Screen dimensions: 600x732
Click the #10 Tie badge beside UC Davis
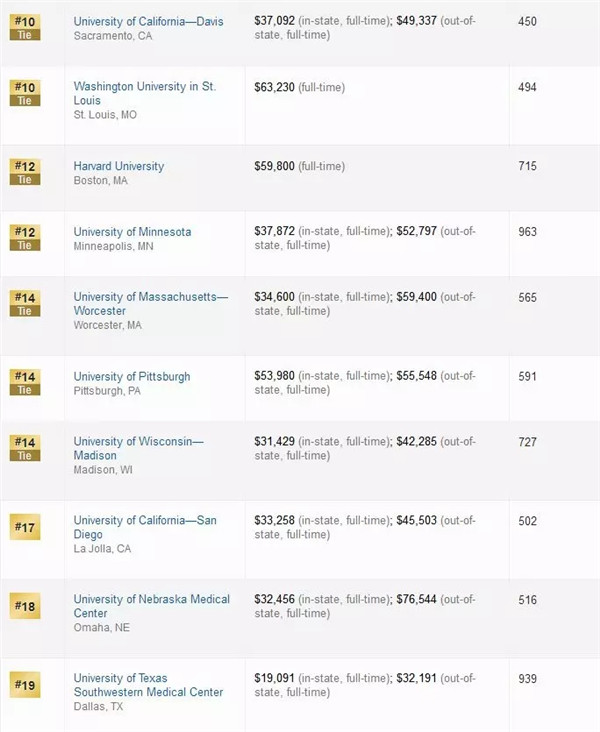click(x=24, y=27)
